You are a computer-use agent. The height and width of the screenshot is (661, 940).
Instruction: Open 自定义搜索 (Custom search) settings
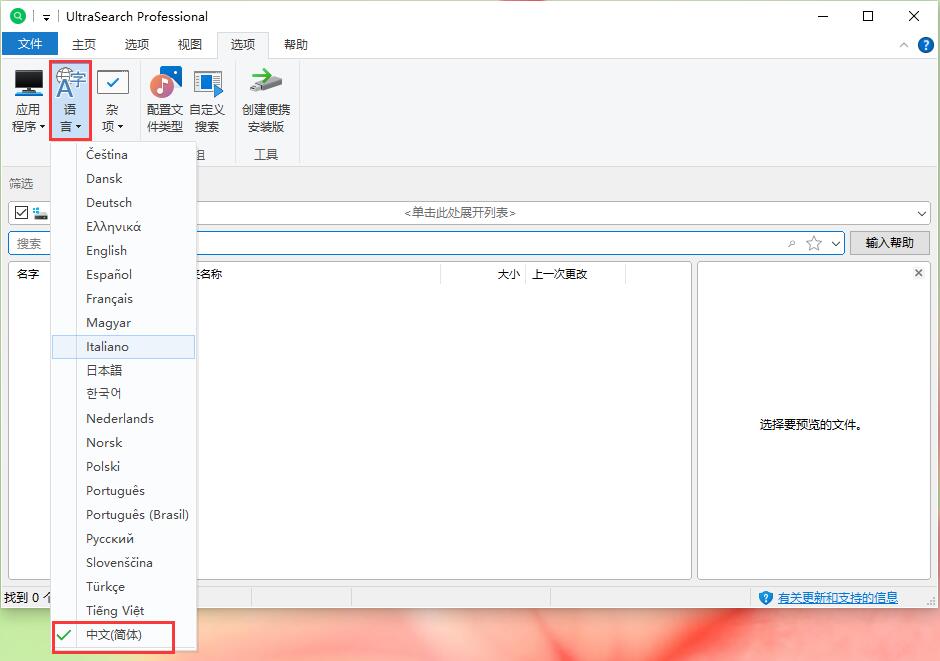coord(207,100)
